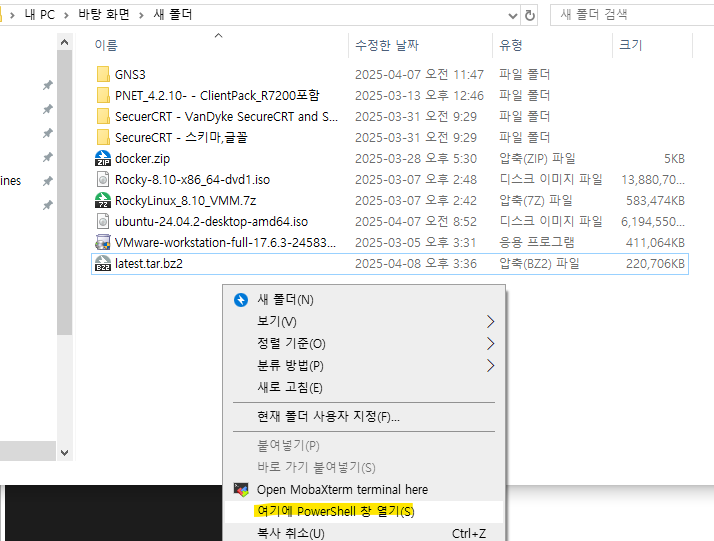The image size is (714, 541).
Task: Click chevron after 바탕 화면 in breadcrumb
Action: click(141, 15)
